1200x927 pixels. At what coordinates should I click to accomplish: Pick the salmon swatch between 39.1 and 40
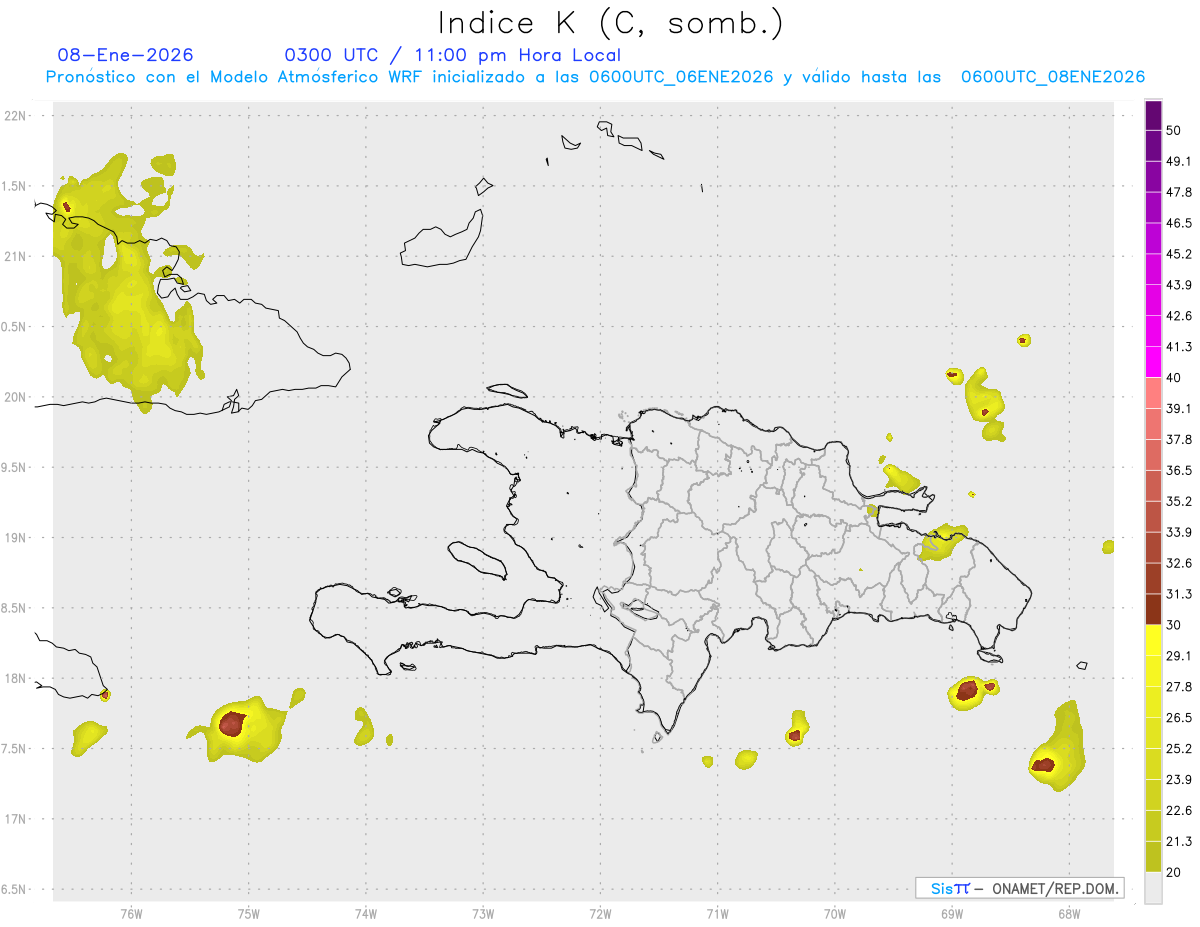tap(1153, 393)
